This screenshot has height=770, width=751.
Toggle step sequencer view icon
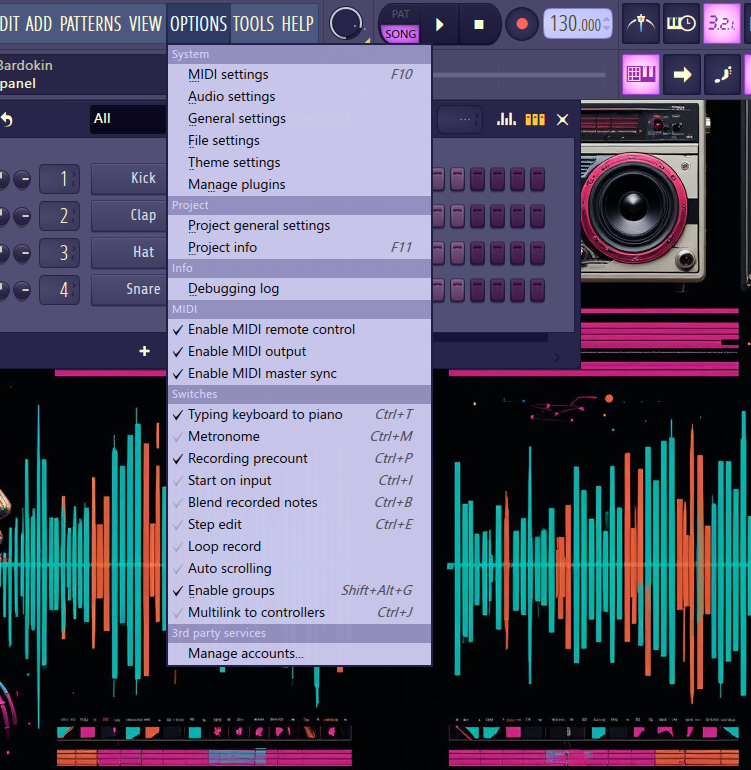535,119
